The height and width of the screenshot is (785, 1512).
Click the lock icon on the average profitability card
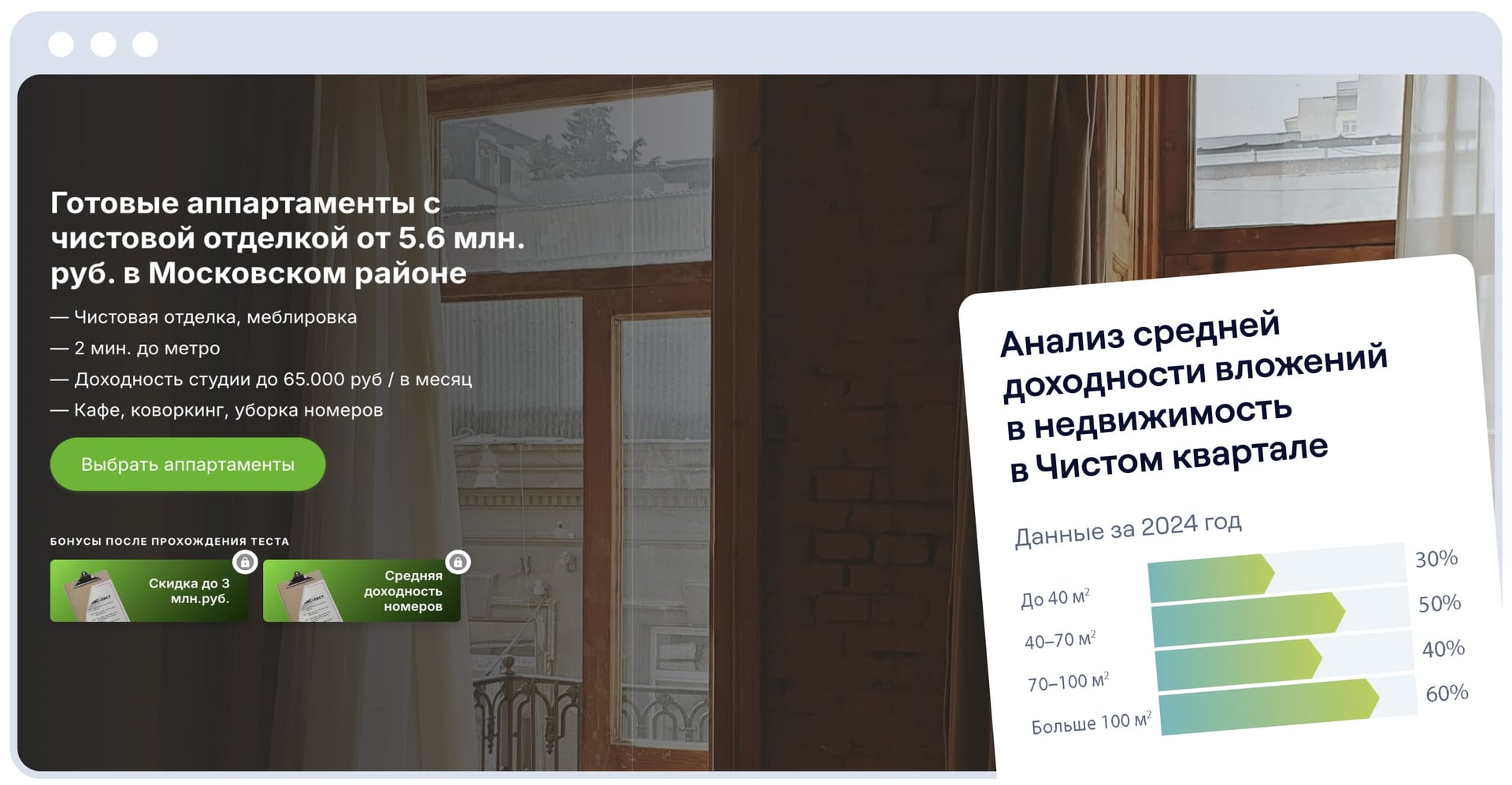pos(459,563)
